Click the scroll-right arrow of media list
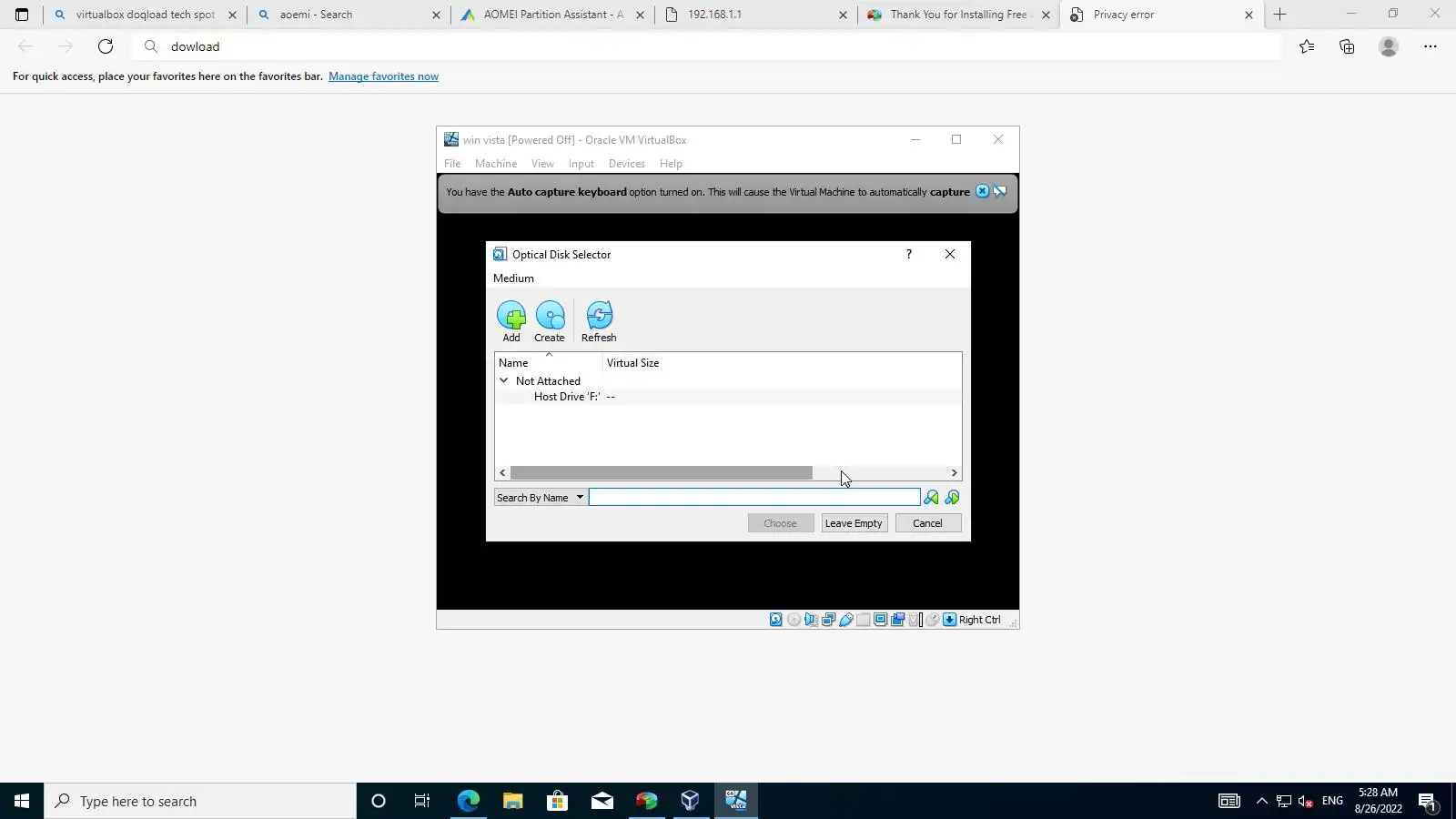This screenshot has width=1456, height=819. tap(954, 473)
